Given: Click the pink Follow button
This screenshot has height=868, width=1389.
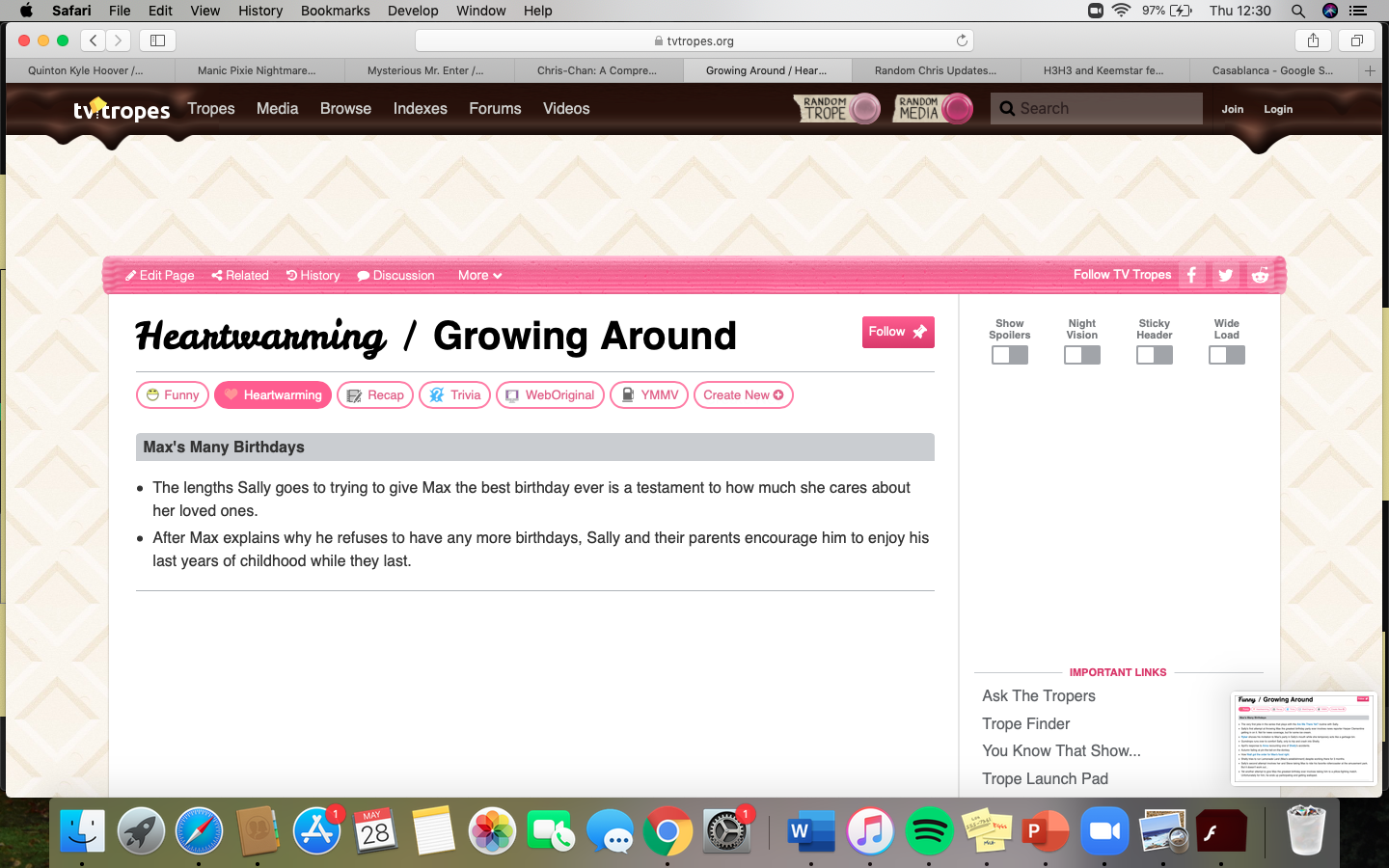Looking at the screenshot, I should (x=898, y=332).
